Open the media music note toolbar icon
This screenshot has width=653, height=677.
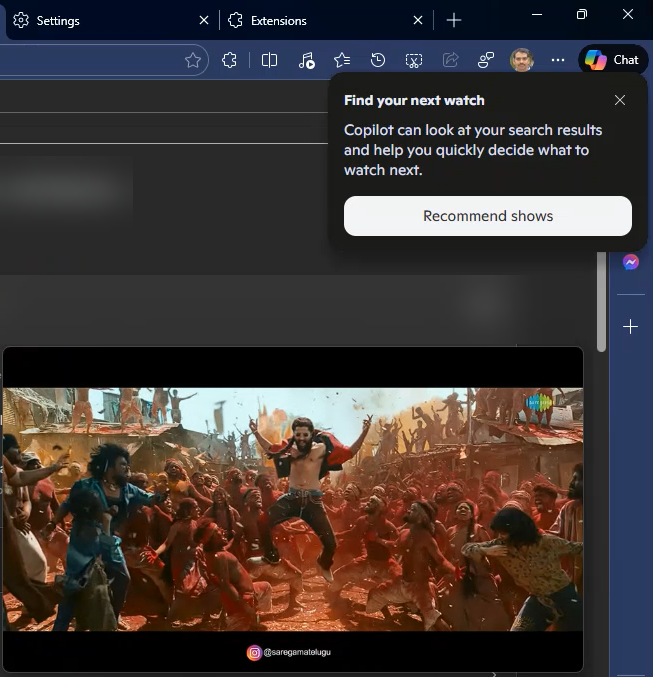(x=306, y=60)
